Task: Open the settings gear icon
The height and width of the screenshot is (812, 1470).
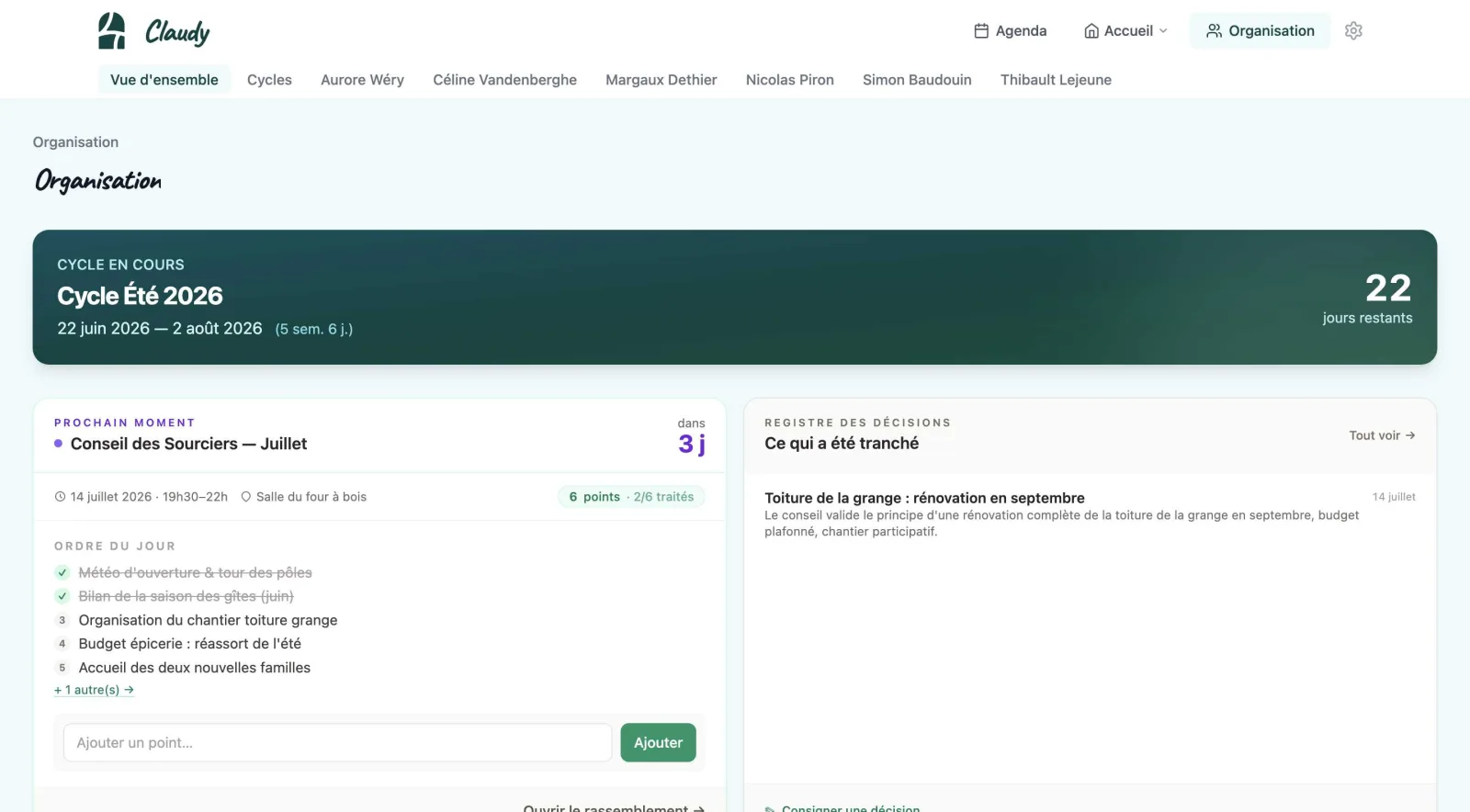Action: [x=1353, y=30]
